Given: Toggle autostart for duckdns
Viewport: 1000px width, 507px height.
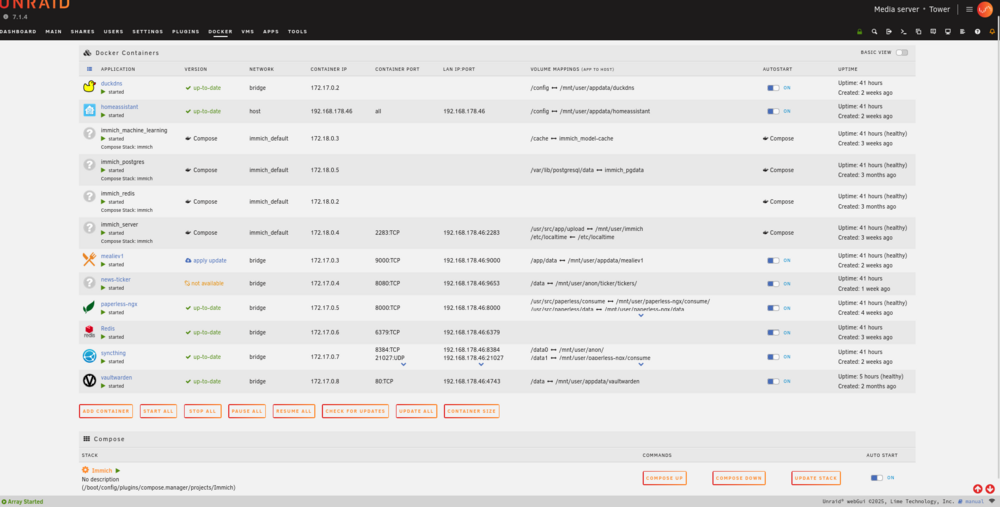Looking at the screenshot, I should [x=774, y=88].
